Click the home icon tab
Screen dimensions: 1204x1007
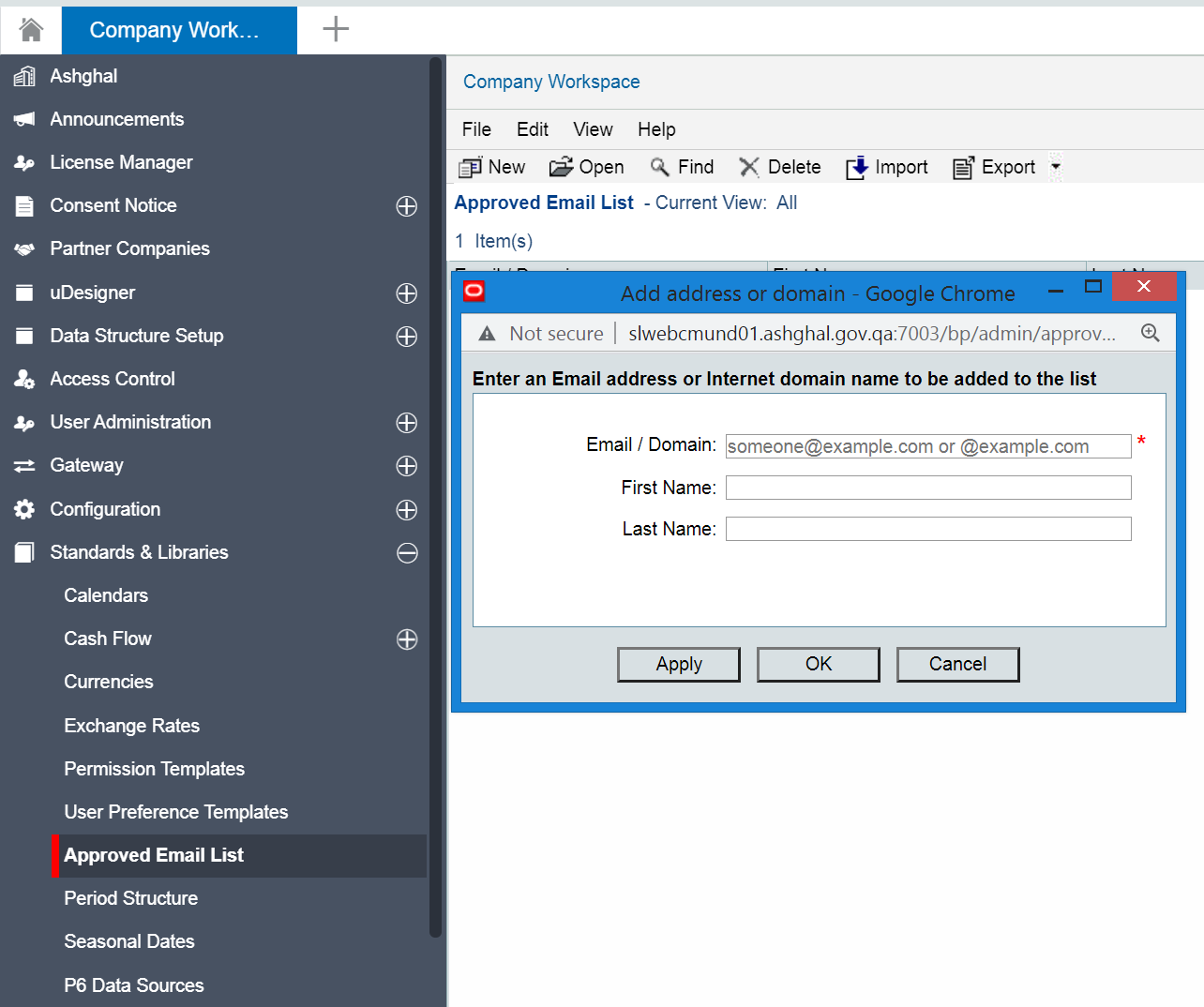(x=30, y=29)
